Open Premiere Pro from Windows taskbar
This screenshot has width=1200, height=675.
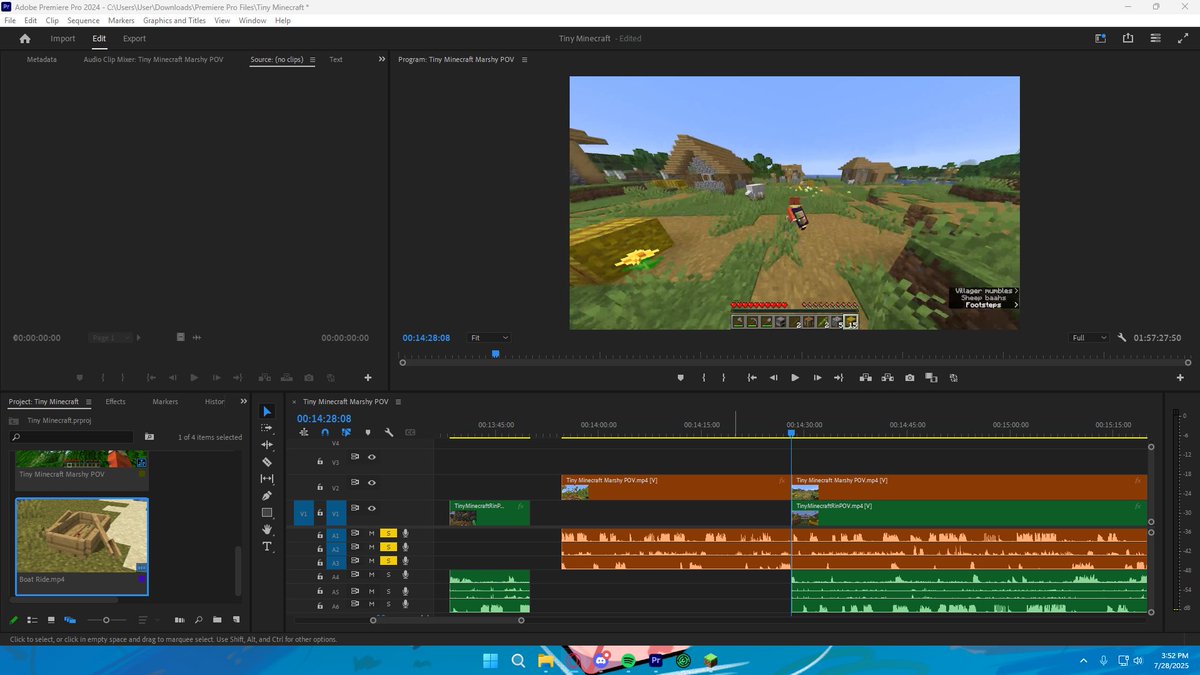[656, 661]
